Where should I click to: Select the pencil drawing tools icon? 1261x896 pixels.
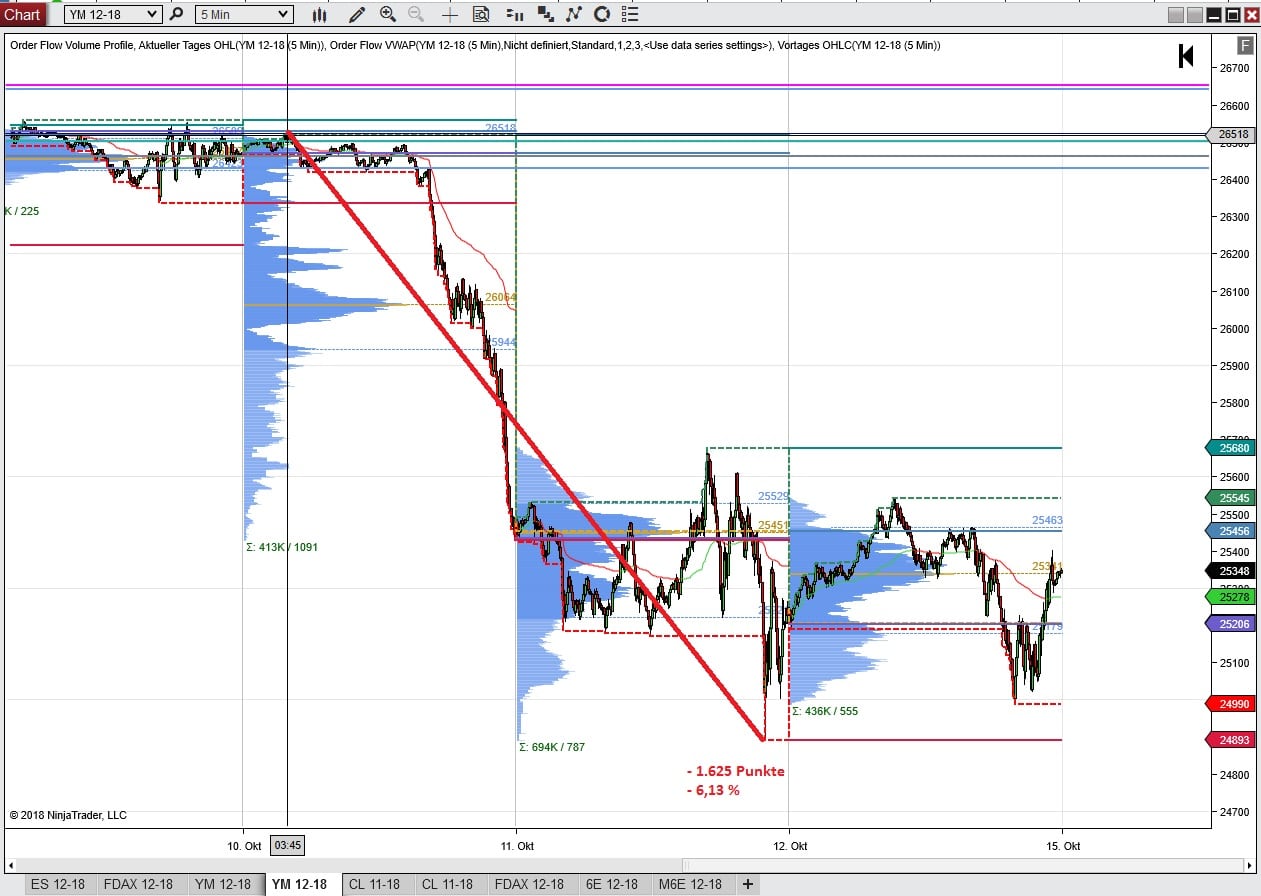point(357,15)
